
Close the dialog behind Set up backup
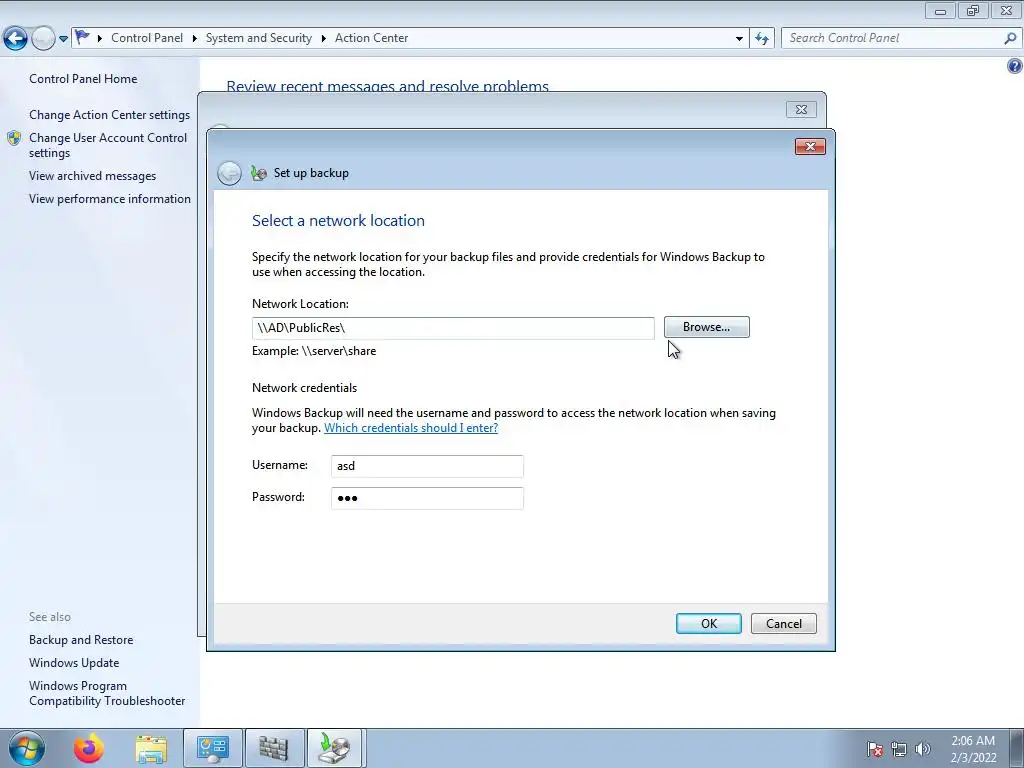[801, 110]
